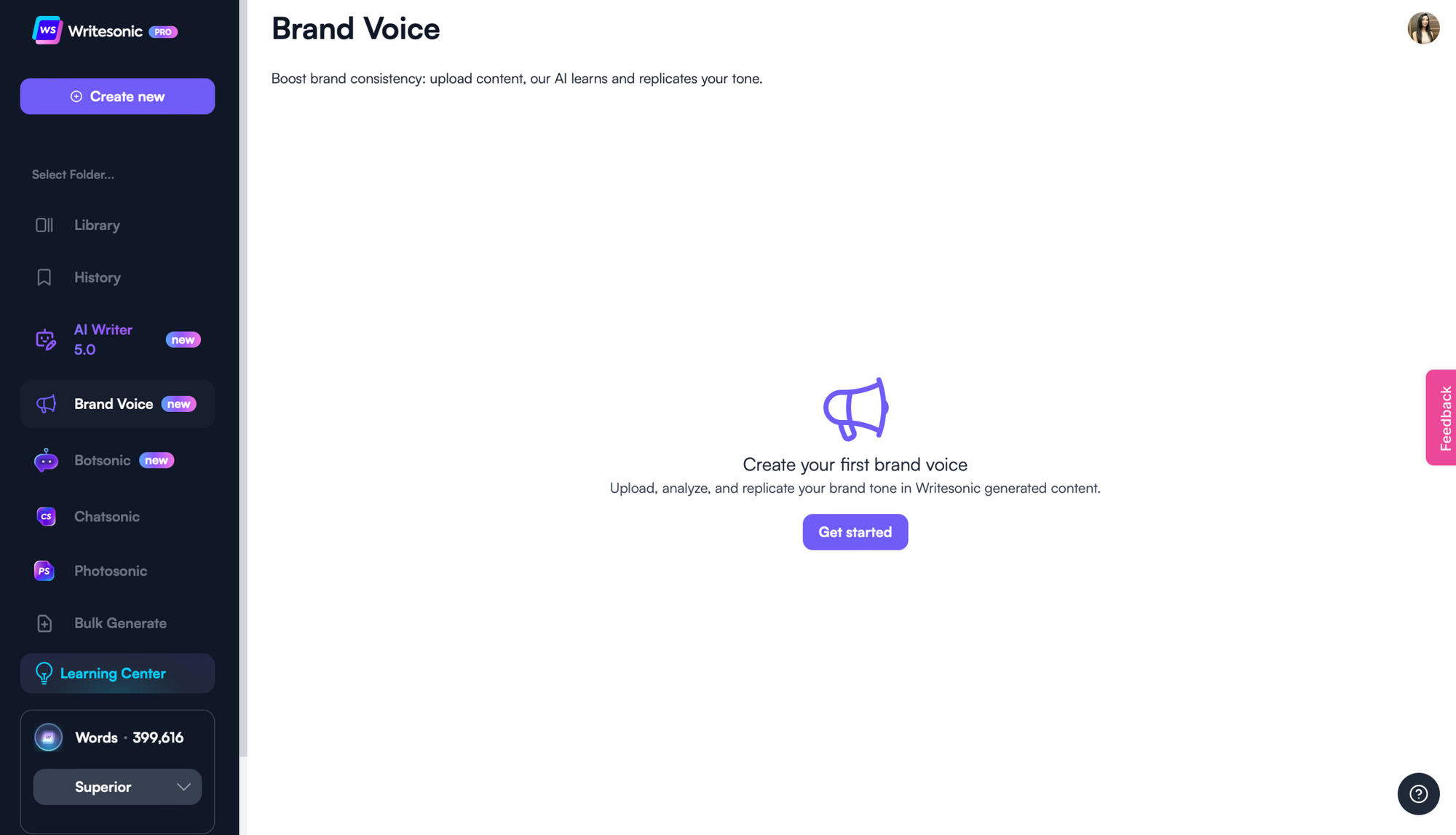Expand the Superior quality dropdown
This screenshot has height=835, width=1456.
tap(117, 787)
